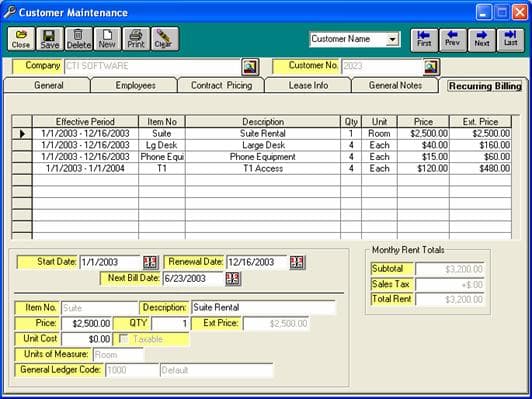Click the $160.00 extended price cell

coord(480,145)
